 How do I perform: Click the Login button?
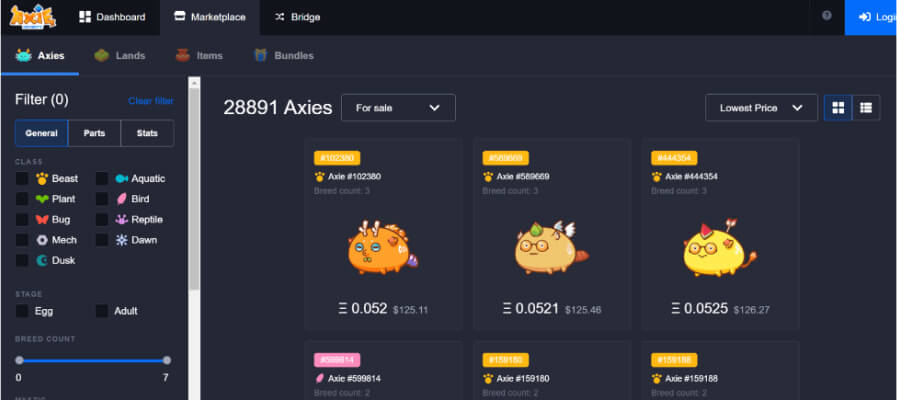871,17
